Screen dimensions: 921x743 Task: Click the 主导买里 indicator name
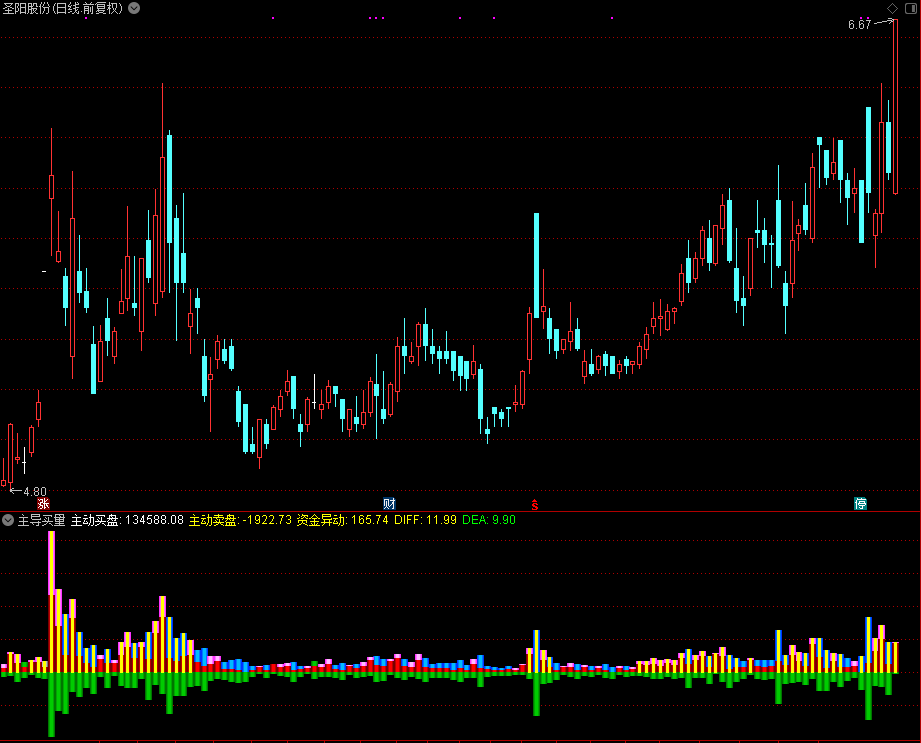(41, 520)
